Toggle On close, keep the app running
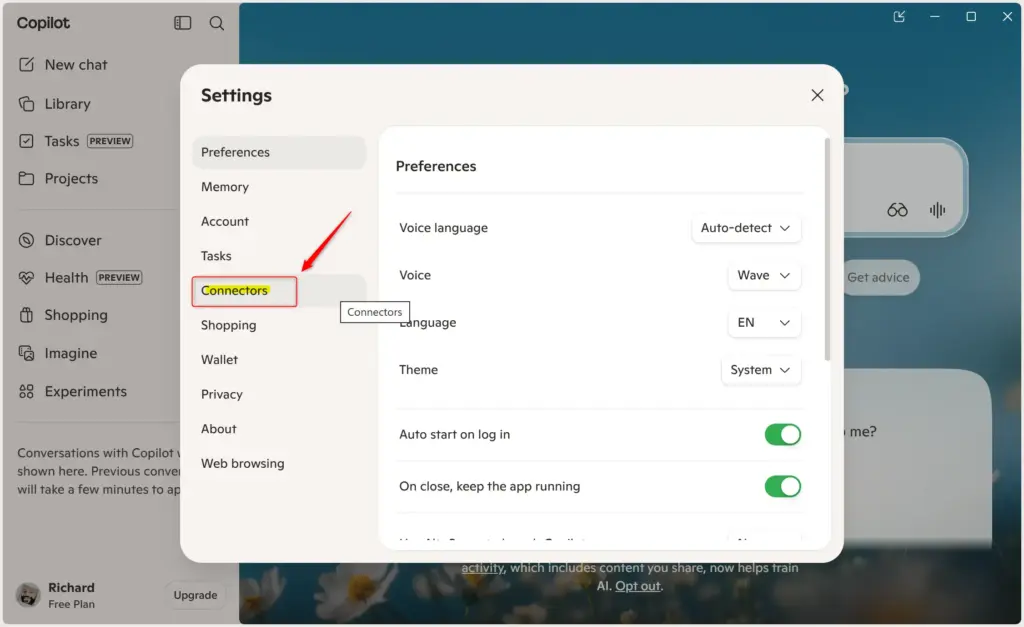 pos(782,487)
